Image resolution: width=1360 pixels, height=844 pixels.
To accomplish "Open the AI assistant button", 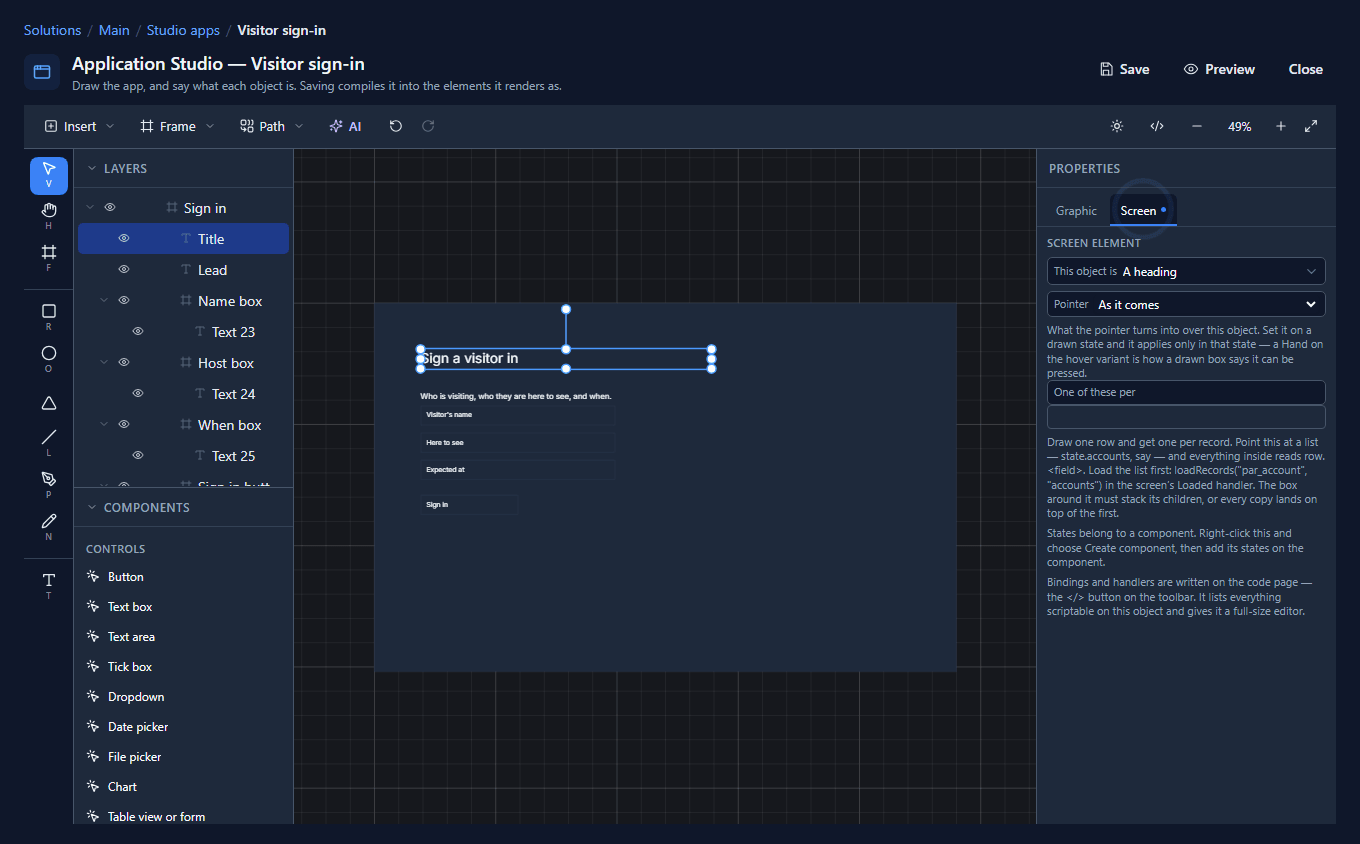I will click(345, 126).
